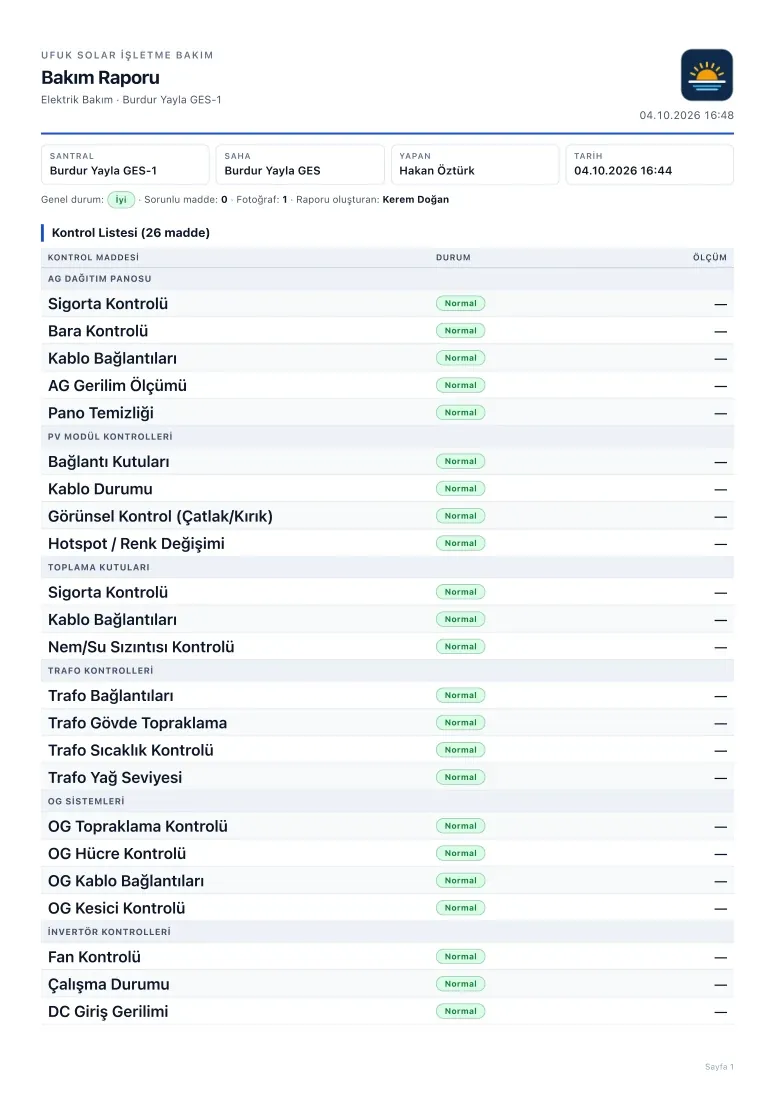Select the Tarih 04.10.2026 16:44 card

tap(650, 164)
